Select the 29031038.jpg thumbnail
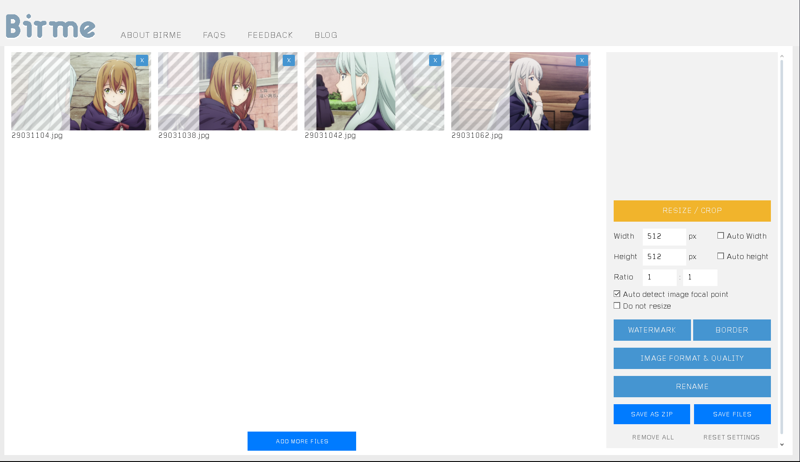The width and height of the screenshot is (800, 462). (x=228, y=91)
